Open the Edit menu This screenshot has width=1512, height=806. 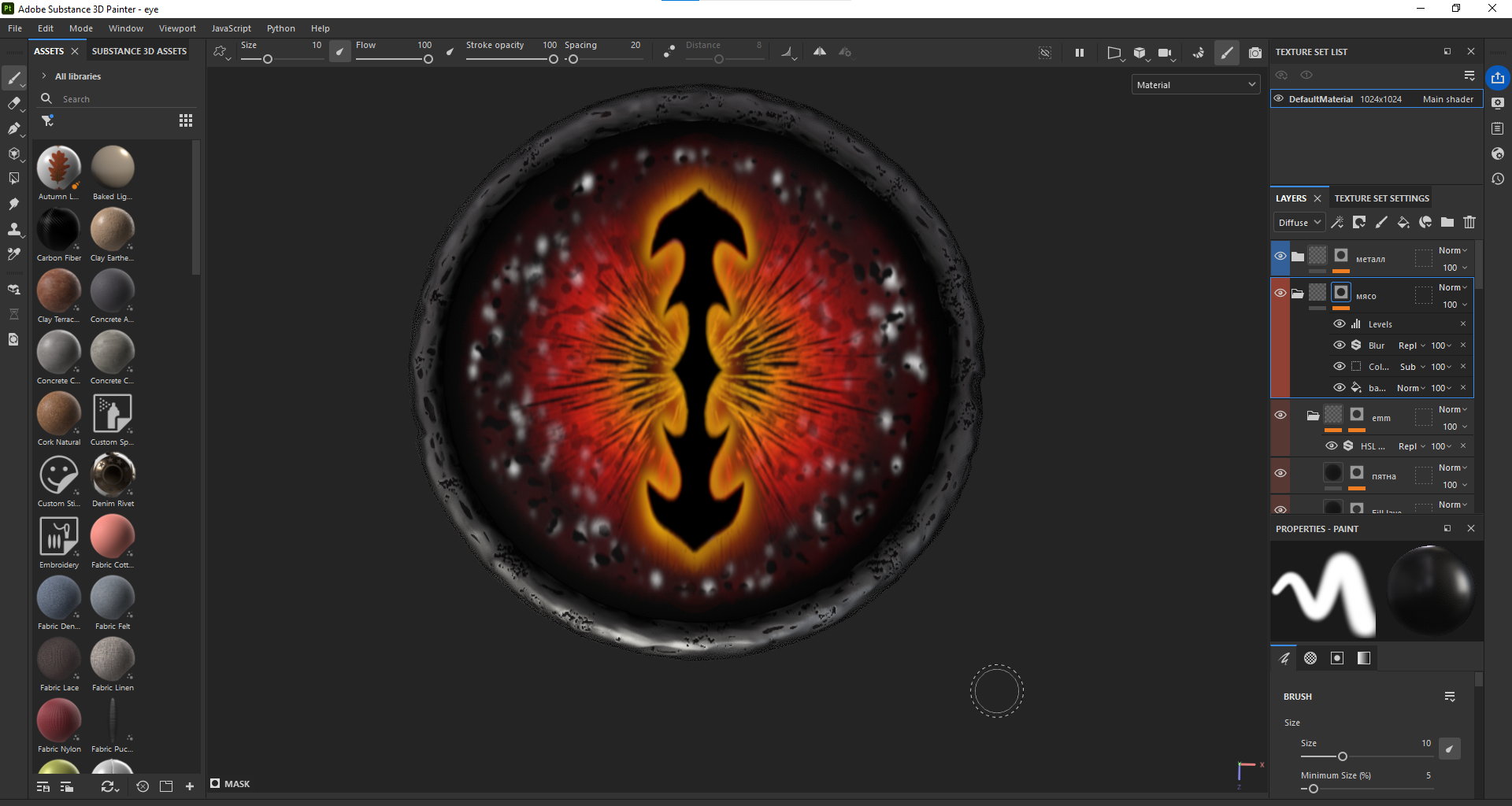[x=46, y=28]
